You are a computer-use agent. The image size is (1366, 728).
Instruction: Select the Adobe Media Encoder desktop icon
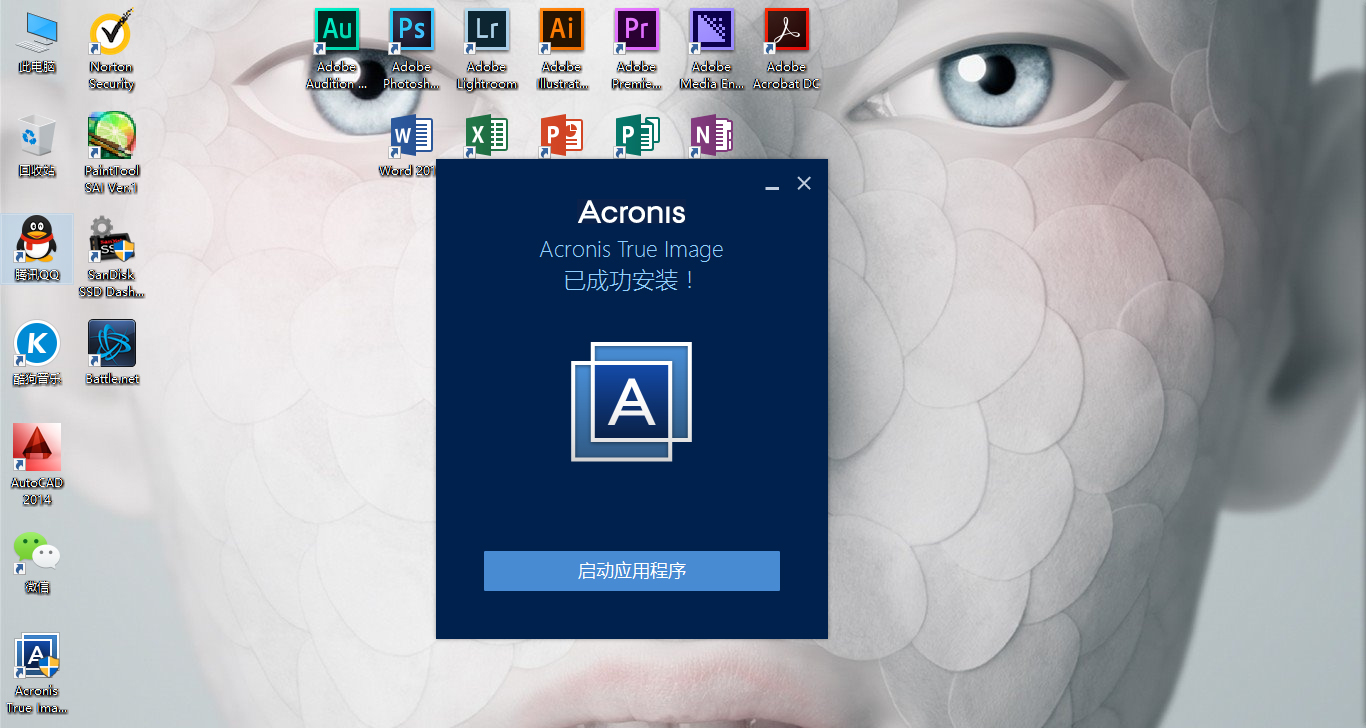click(712, 49)
